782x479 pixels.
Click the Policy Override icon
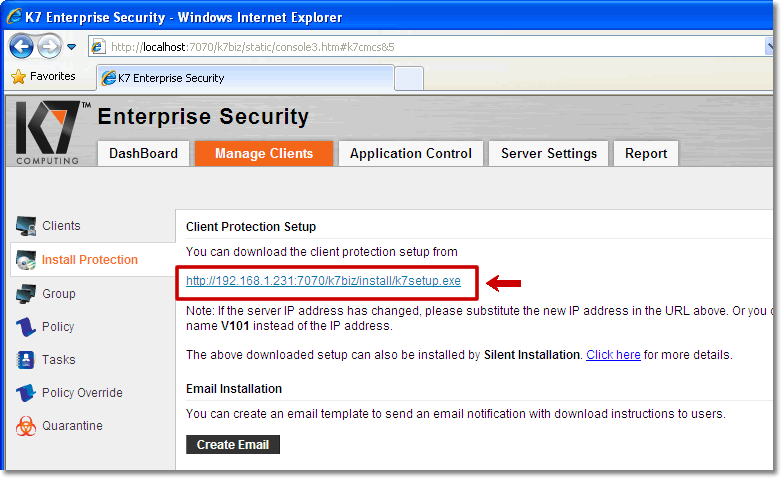point(25,393)
